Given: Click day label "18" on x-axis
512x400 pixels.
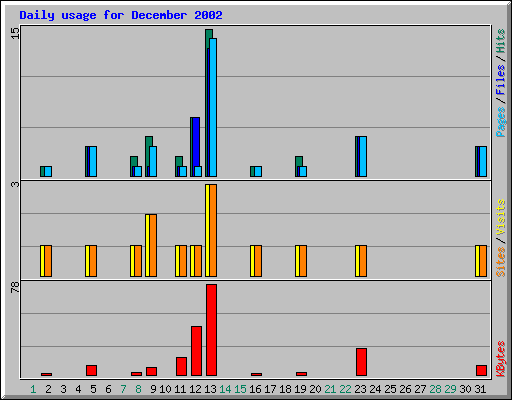Looking at the screenshot, I should (x=285, y=389).
